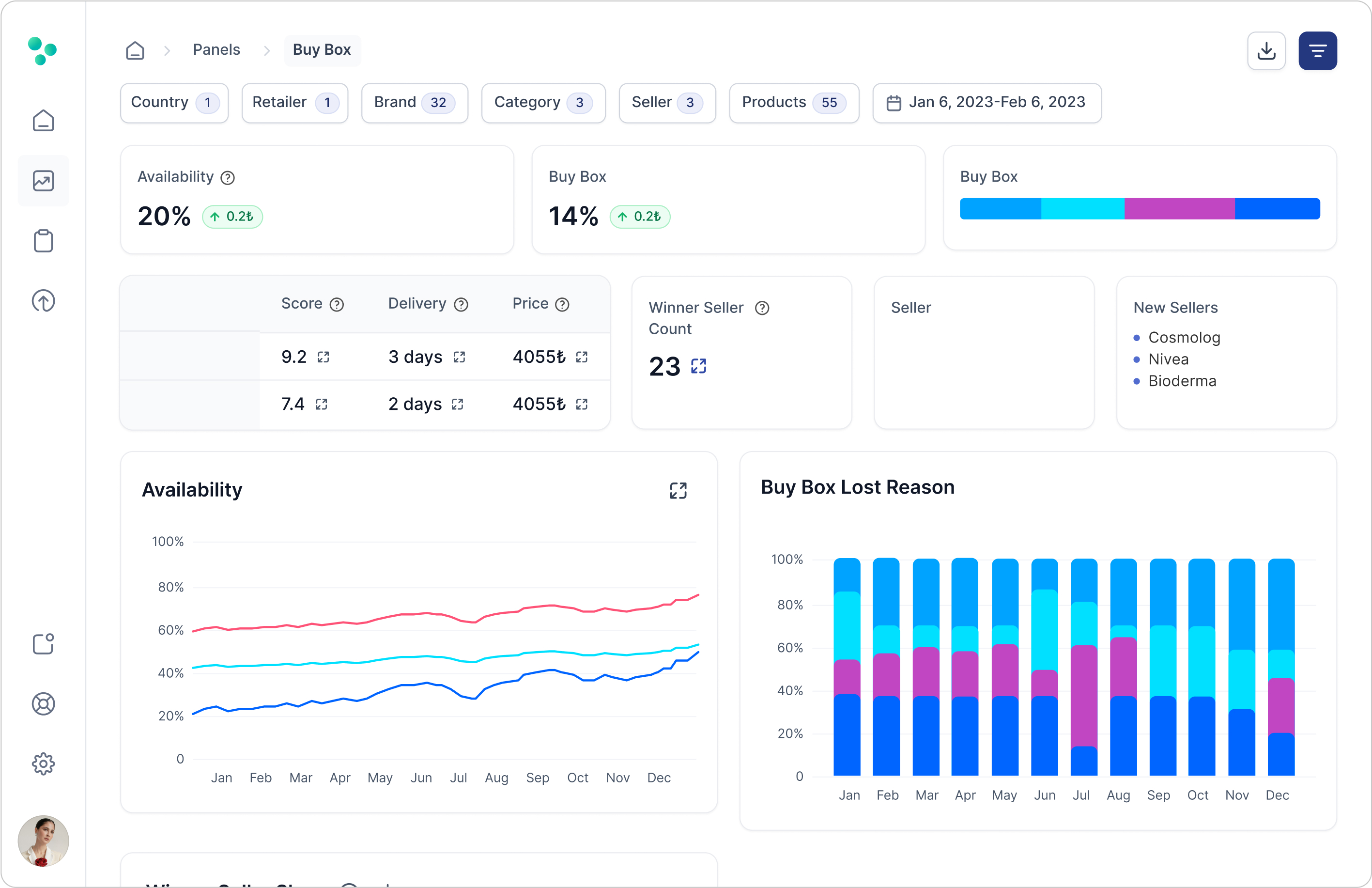Open the Brand filter dropdown

pos(414,103)
